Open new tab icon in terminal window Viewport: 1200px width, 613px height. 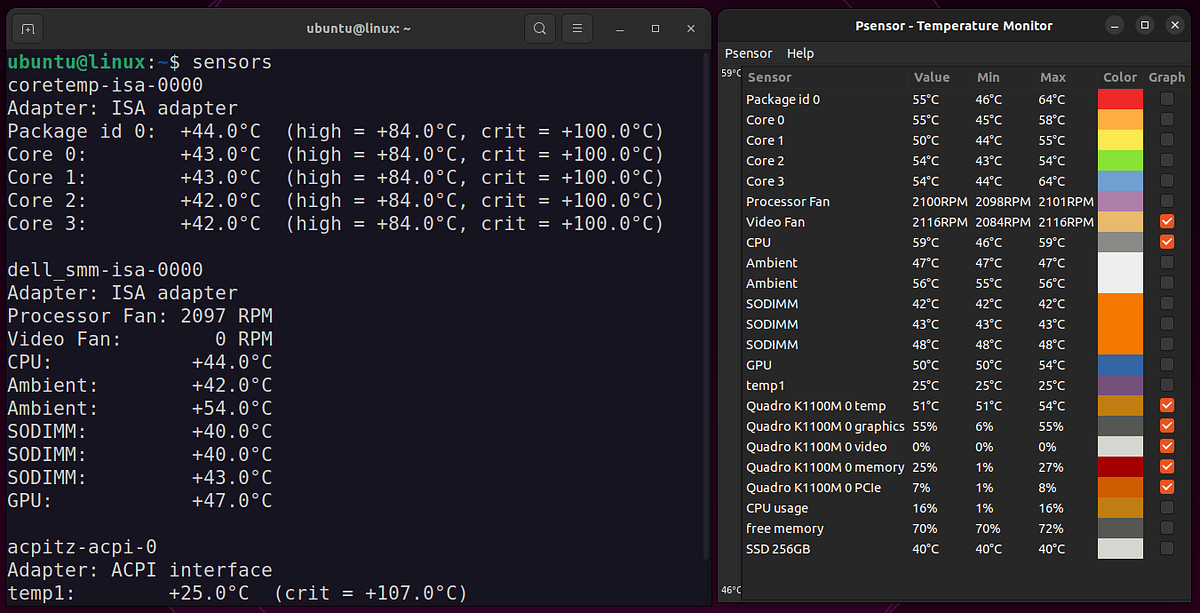29,28
